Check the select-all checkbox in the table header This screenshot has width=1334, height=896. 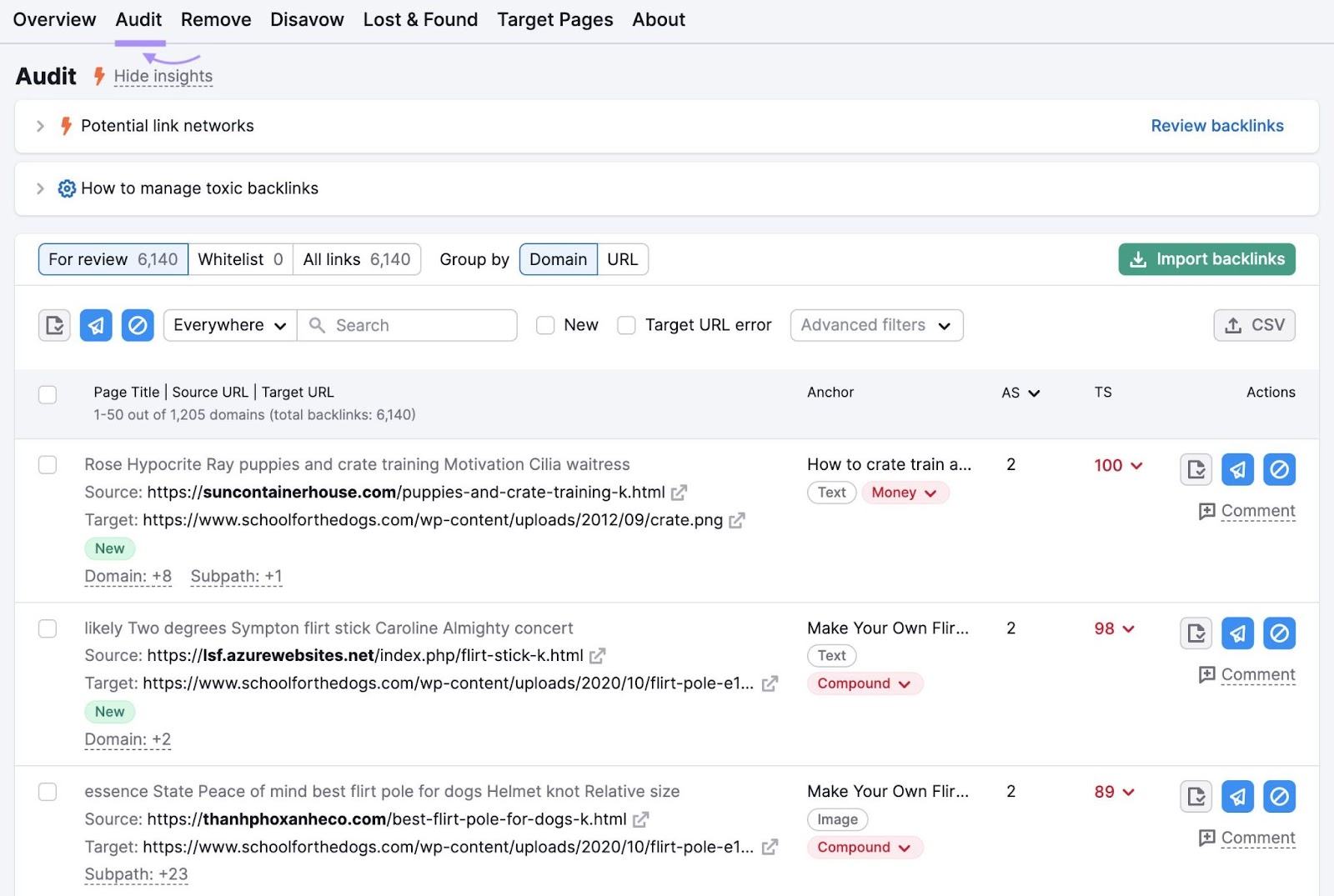tap(47, 394)
